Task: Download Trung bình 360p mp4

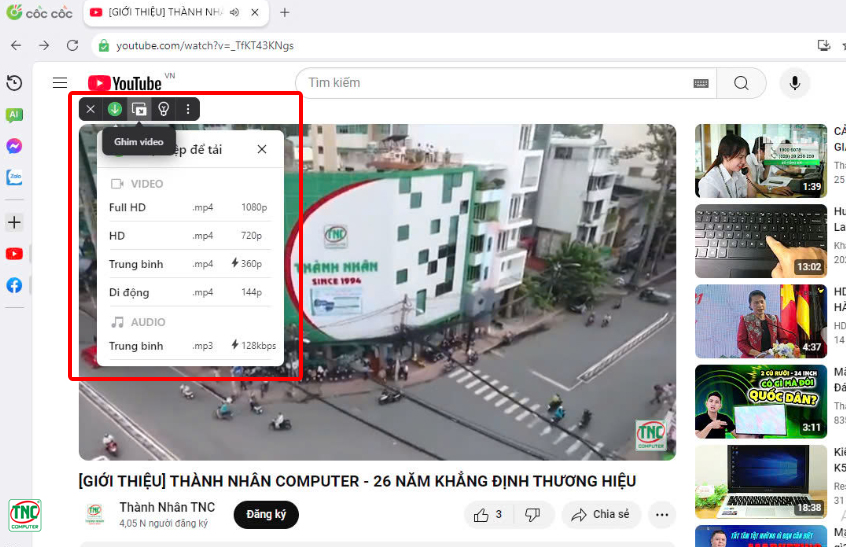Action: pyautogui.click(x=190, y=264)
